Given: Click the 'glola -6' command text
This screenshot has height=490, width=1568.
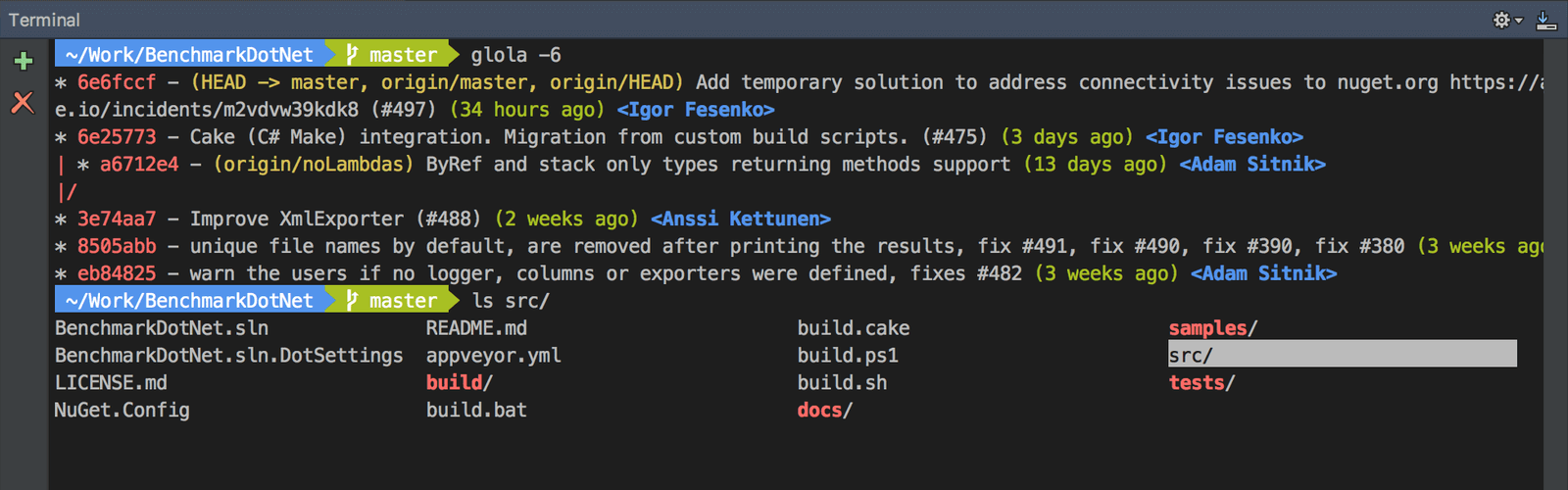Looking at the screenshot, I should tap(515, 55).
